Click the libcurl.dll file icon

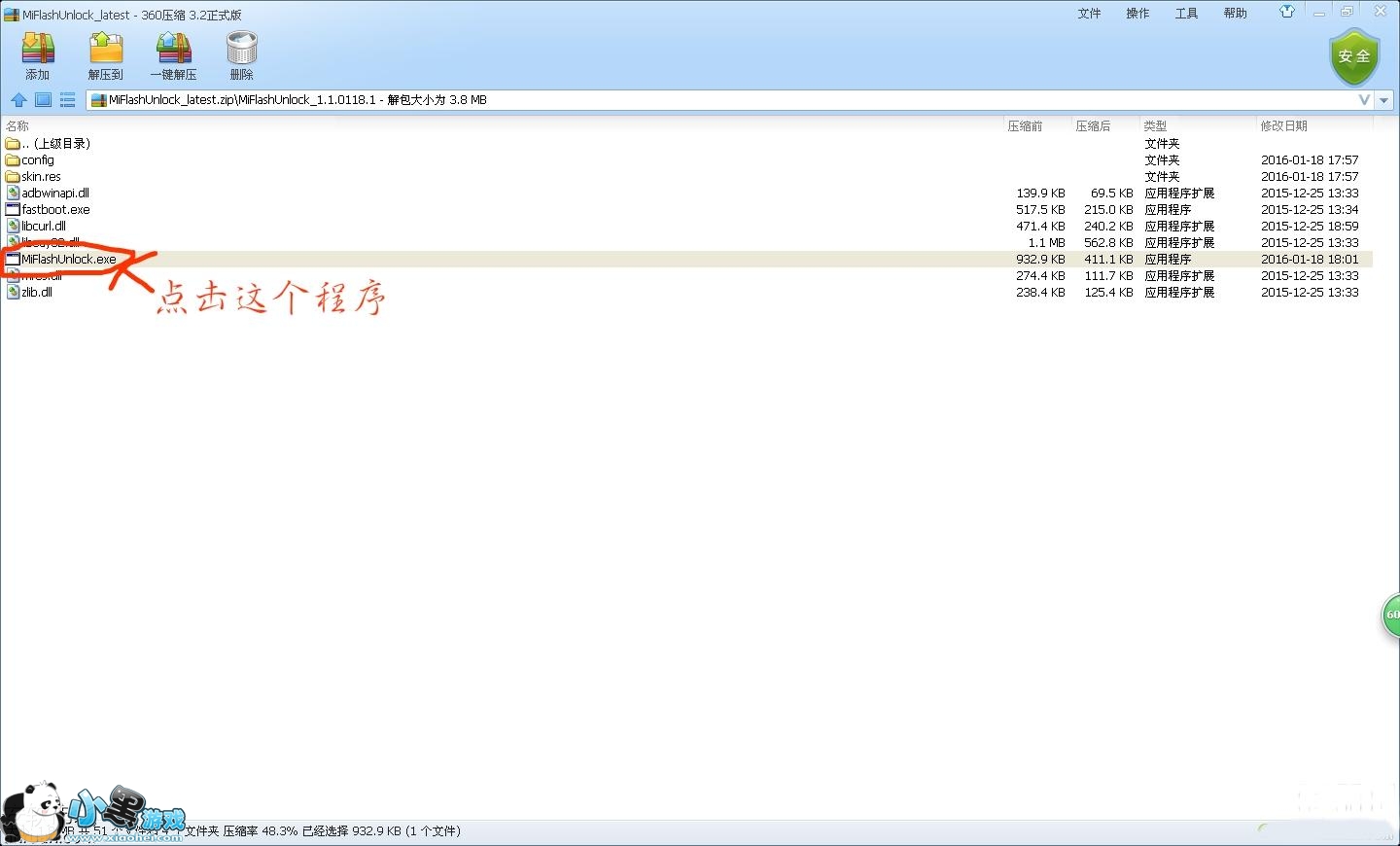13,227
